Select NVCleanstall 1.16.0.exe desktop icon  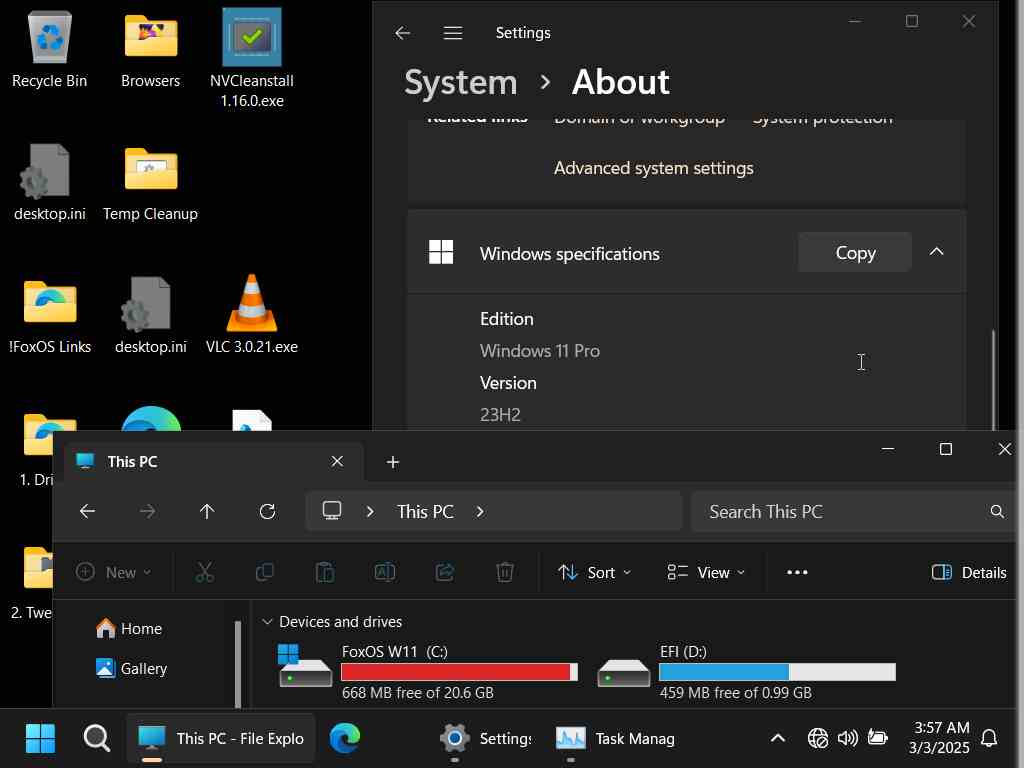pos(251,57)
